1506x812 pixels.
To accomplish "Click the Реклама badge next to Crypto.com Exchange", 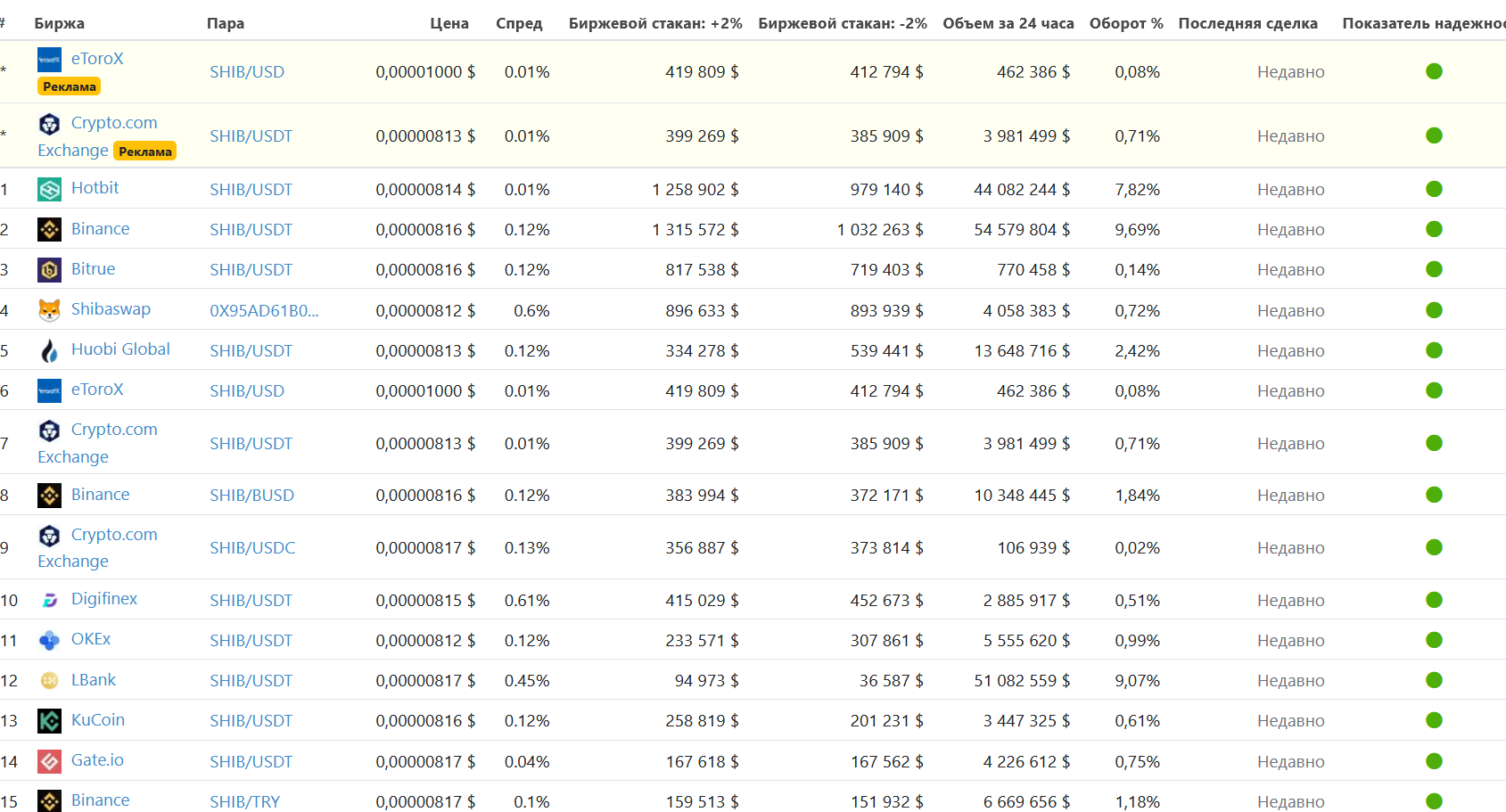I will (x=144, y=152).
